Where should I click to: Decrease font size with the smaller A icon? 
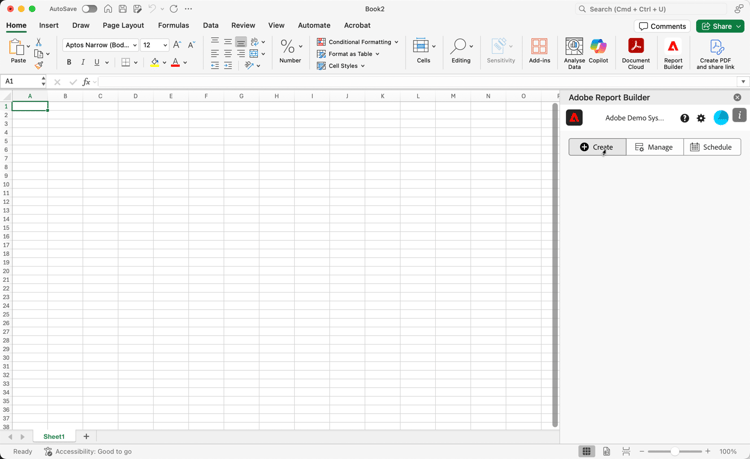click(x=191, y=45)
